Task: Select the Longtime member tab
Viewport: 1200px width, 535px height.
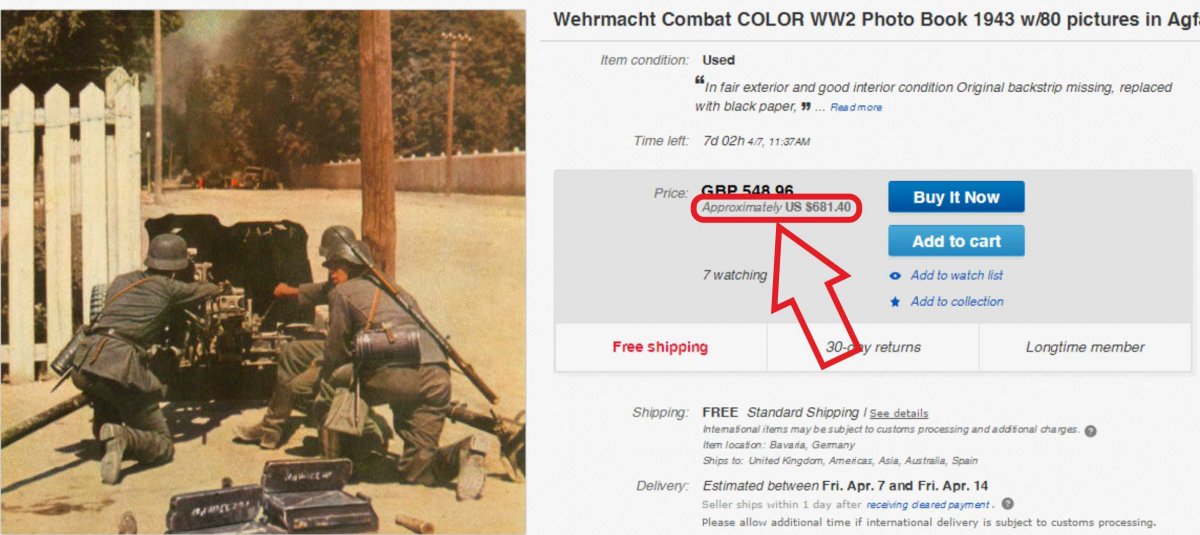Action: (1085, 347)
